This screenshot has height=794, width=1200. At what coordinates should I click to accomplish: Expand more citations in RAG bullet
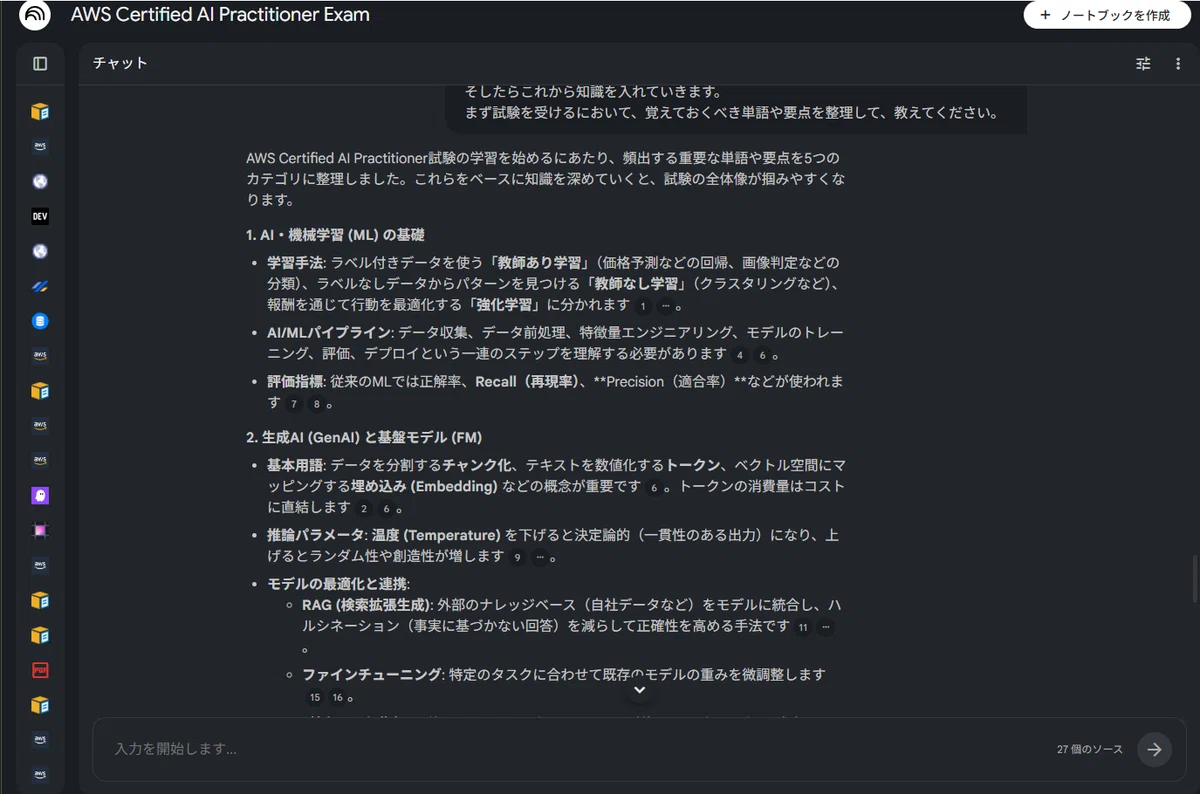pyautogui.click(x=825, y=628)
